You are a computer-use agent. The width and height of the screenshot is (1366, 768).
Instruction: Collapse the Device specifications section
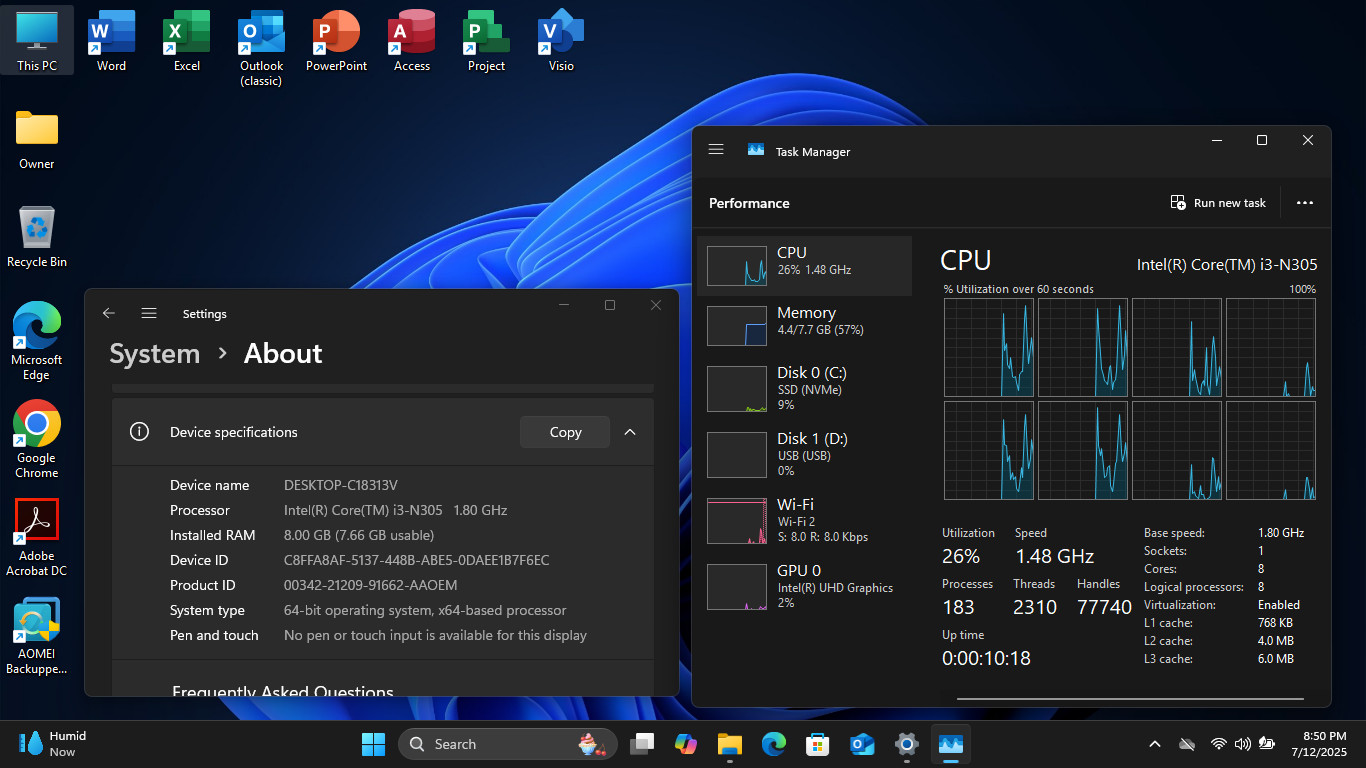(x=630, y=432)
